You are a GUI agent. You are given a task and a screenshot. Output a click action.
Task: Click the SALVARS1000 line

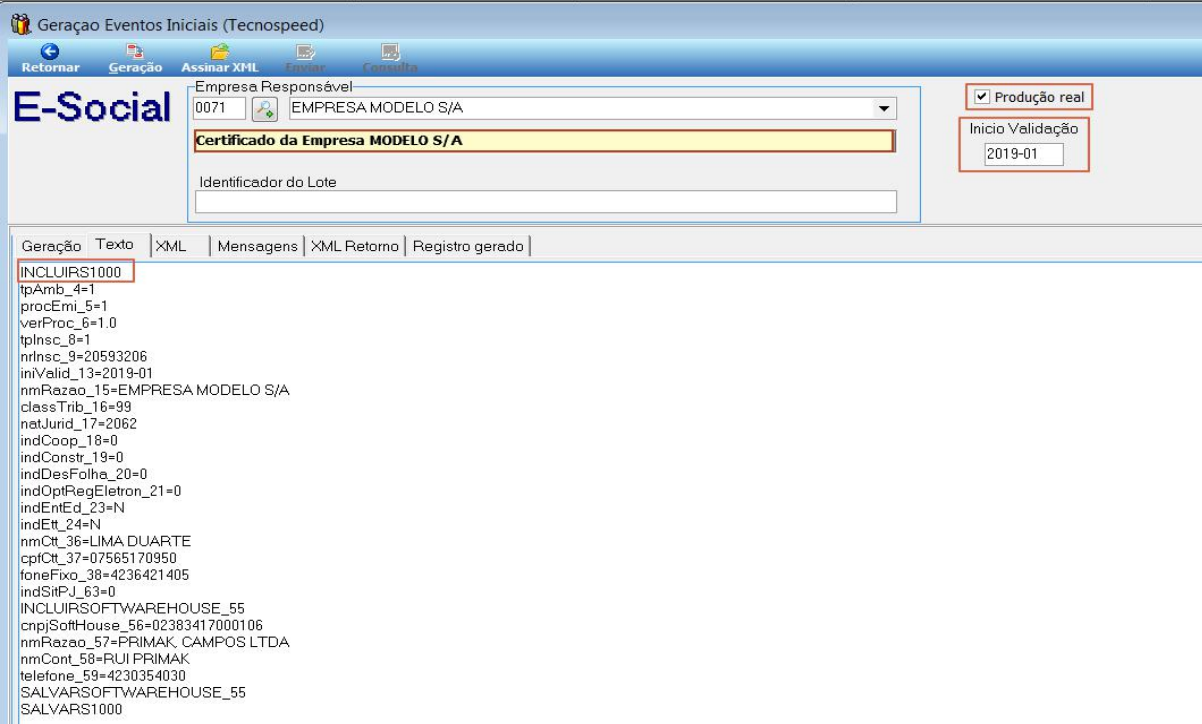pos(70,709)
